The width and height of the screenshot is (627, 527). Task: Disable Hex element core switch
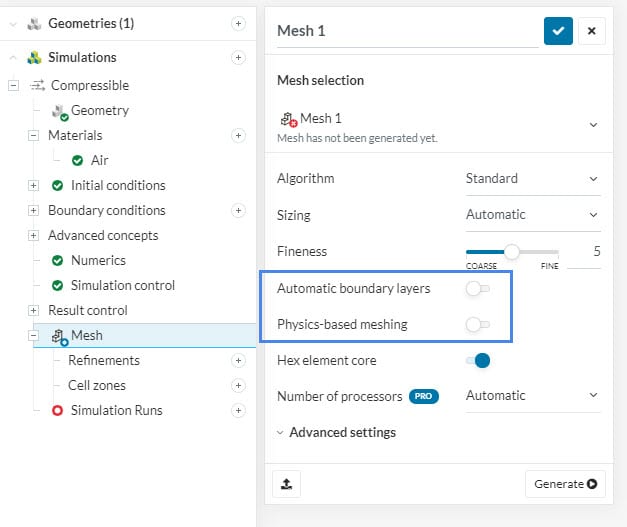coord(478,360)
